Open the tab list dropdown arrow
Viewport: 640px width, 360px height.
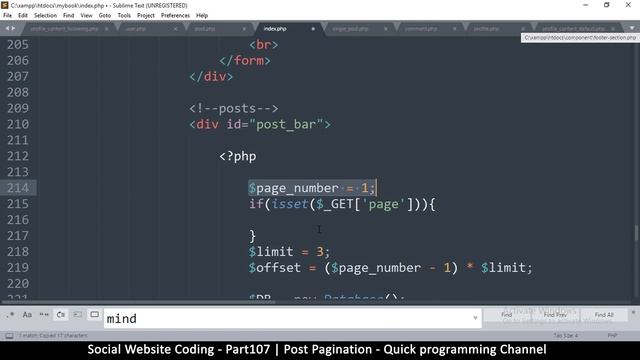pyautogui.click(x=632, y=28)
